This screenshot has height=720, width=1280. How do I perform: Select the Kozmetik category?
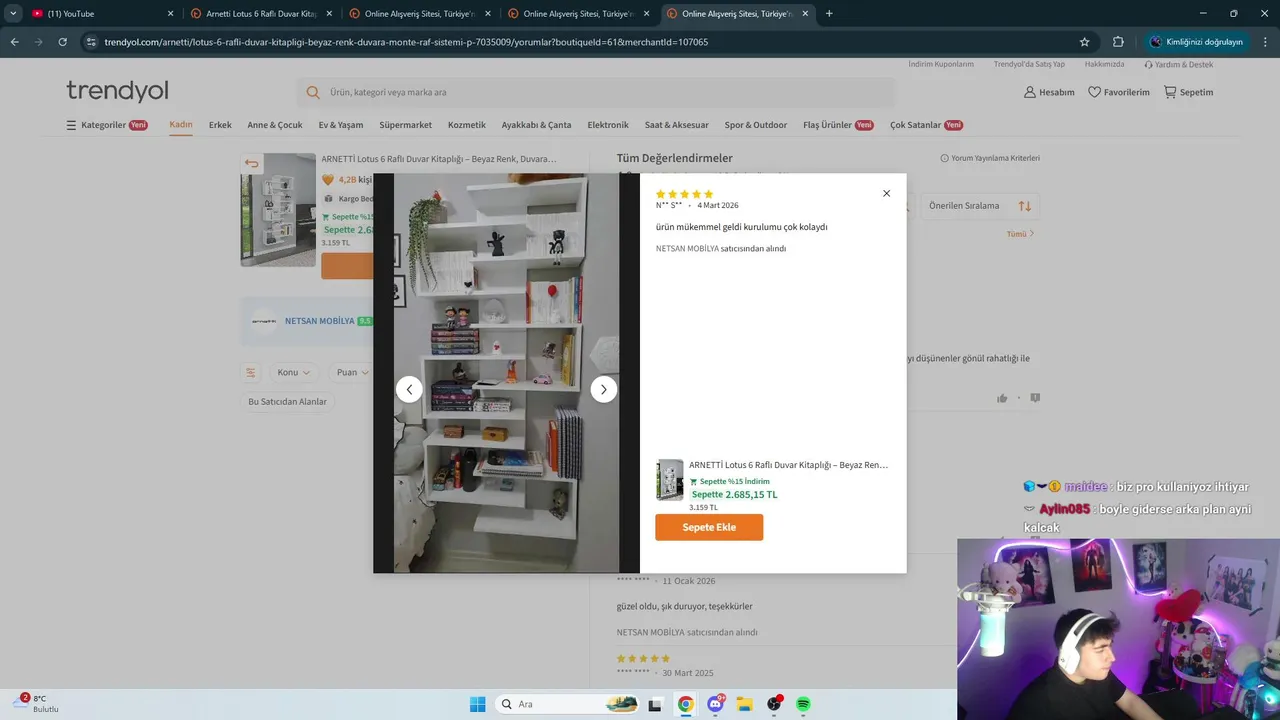coord(467,125)
